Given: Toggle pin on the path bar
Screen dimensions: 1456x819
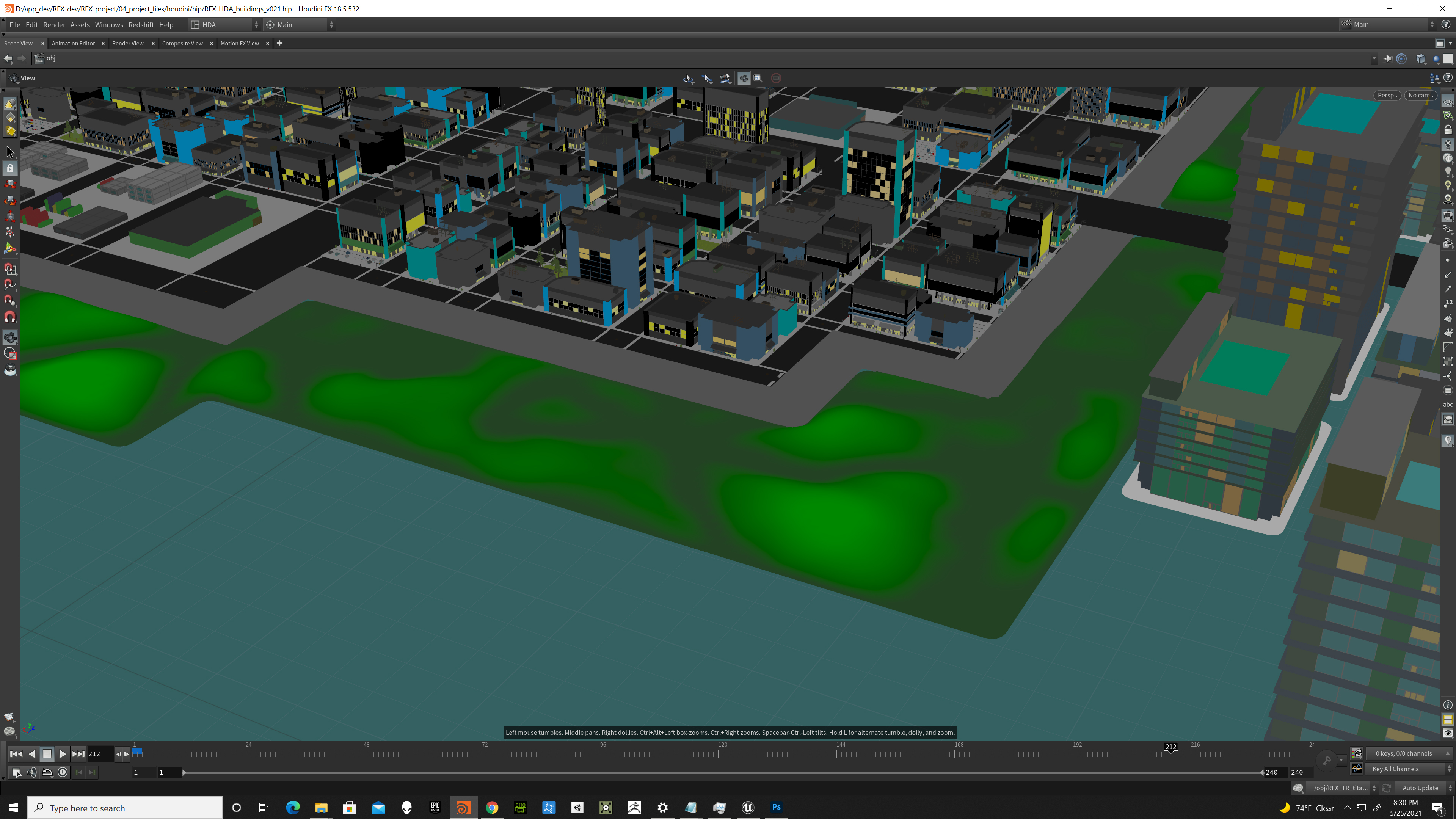Looking at the screenshot, I should tap(1388, 58).
